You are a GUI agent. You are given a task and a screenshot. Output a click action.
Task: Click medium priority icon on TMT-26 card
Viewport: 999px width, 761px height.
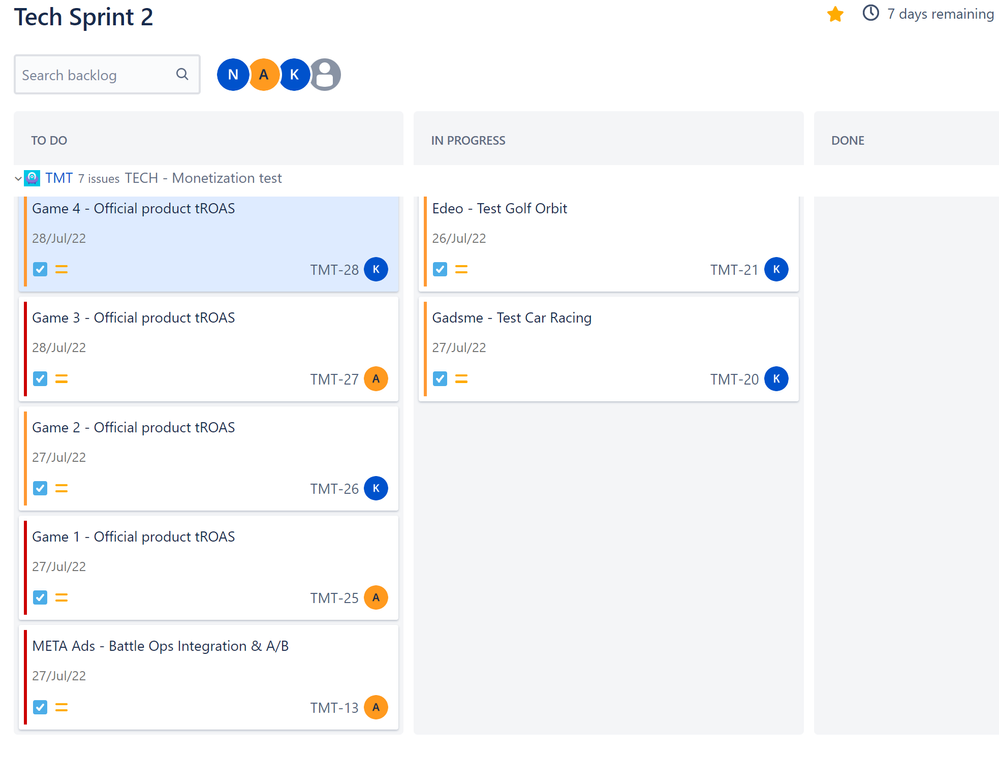coord(61,489)
